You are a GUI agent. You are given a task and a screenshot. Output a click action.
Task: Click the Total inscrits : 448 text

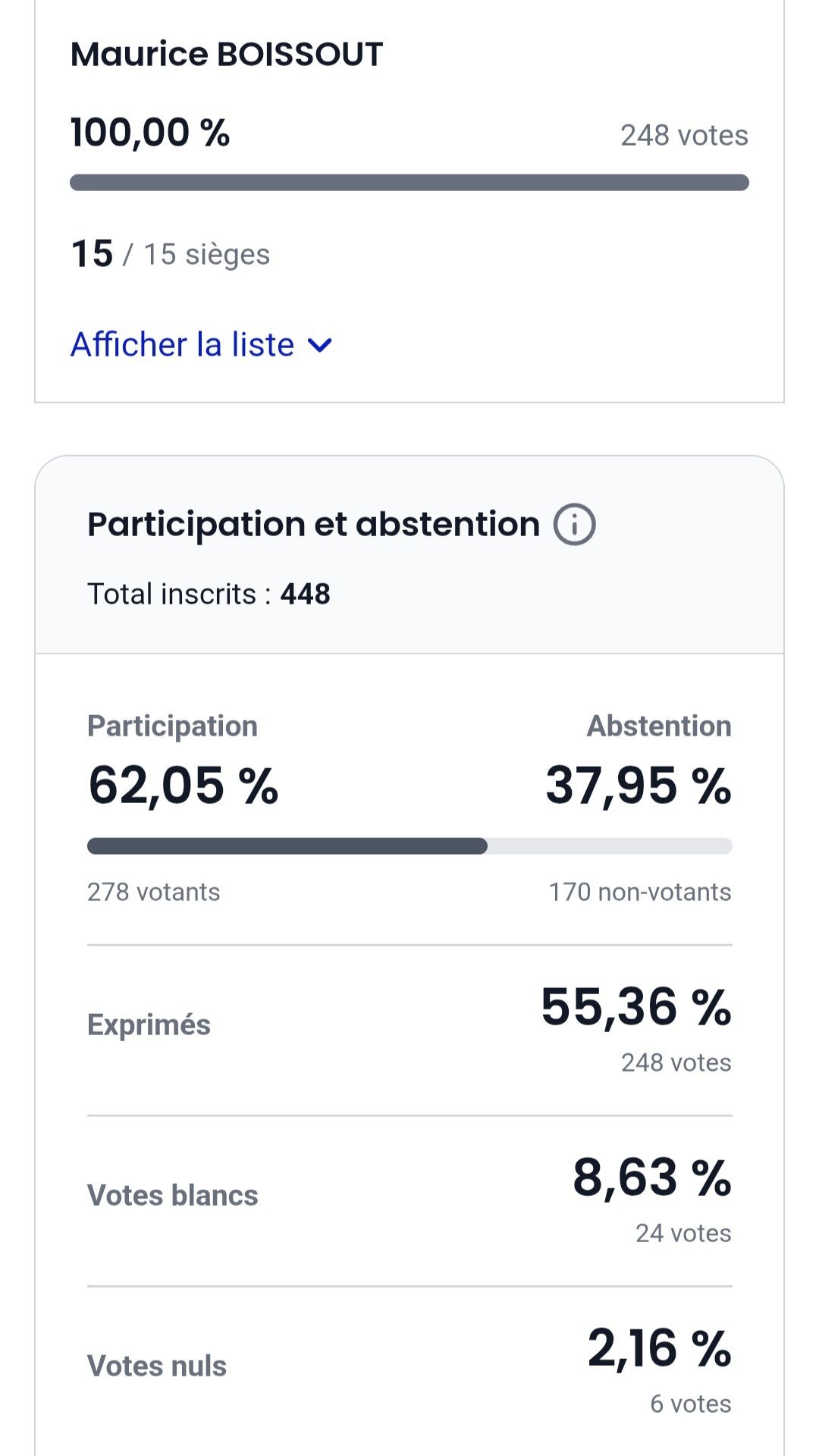[x=209, y=594]
